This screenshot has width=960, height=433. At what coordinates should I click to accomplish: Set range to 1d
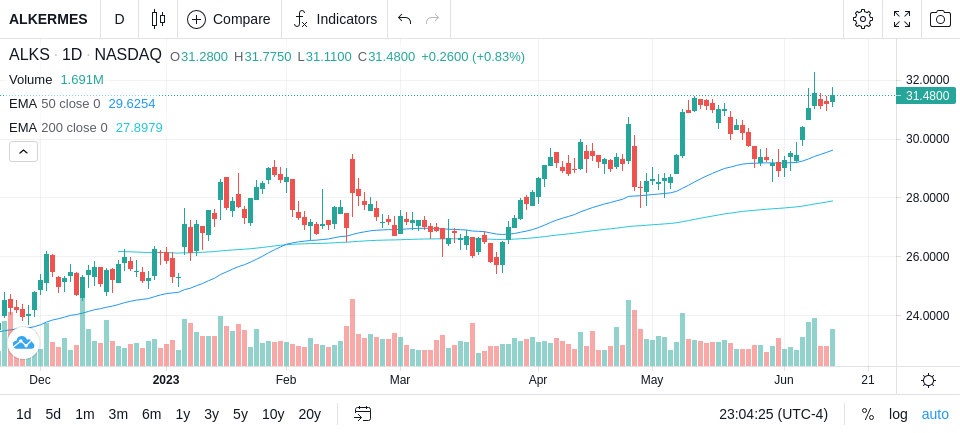(x=24, y=414)
